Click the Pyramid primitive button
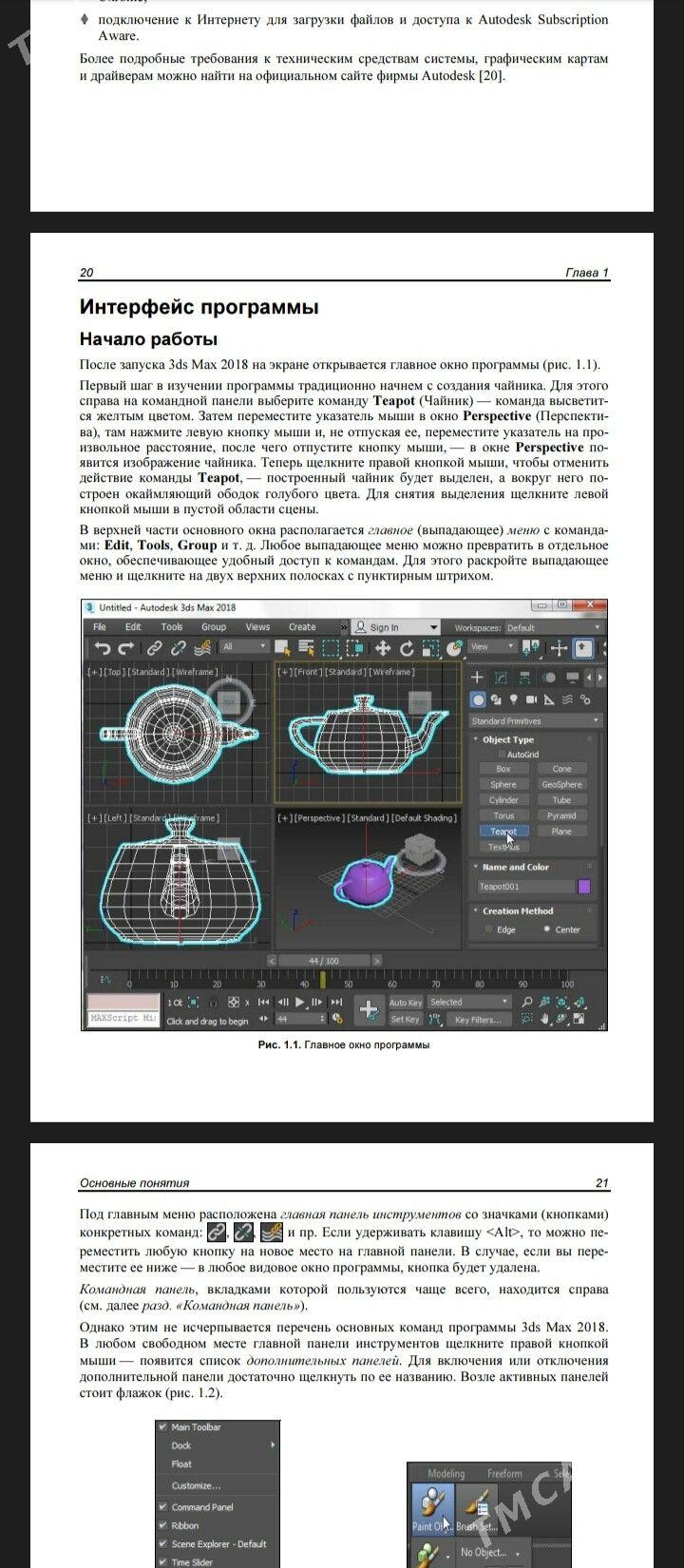 coord(561,815)
